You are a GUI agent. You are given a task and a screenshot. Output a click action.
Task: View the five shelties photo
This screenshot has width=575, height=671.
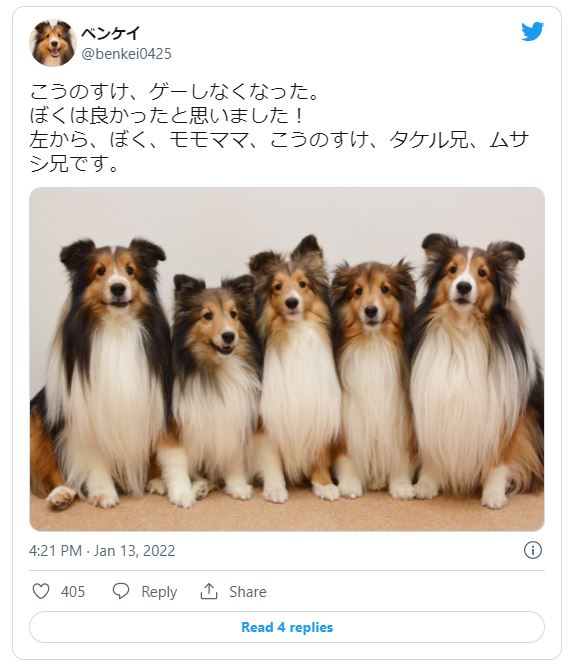[287, 359]
